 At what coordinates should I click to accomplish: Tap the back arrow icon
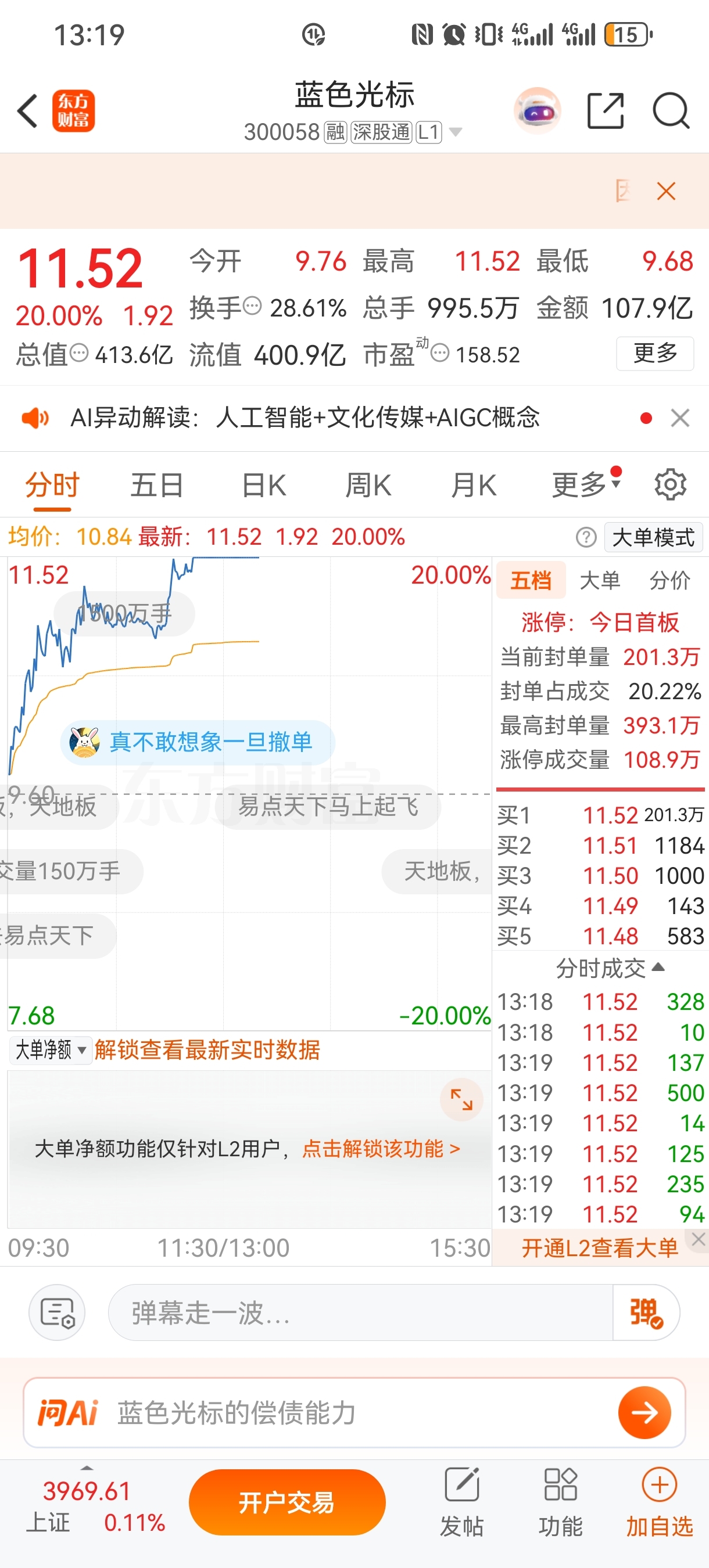click(27, 112)
